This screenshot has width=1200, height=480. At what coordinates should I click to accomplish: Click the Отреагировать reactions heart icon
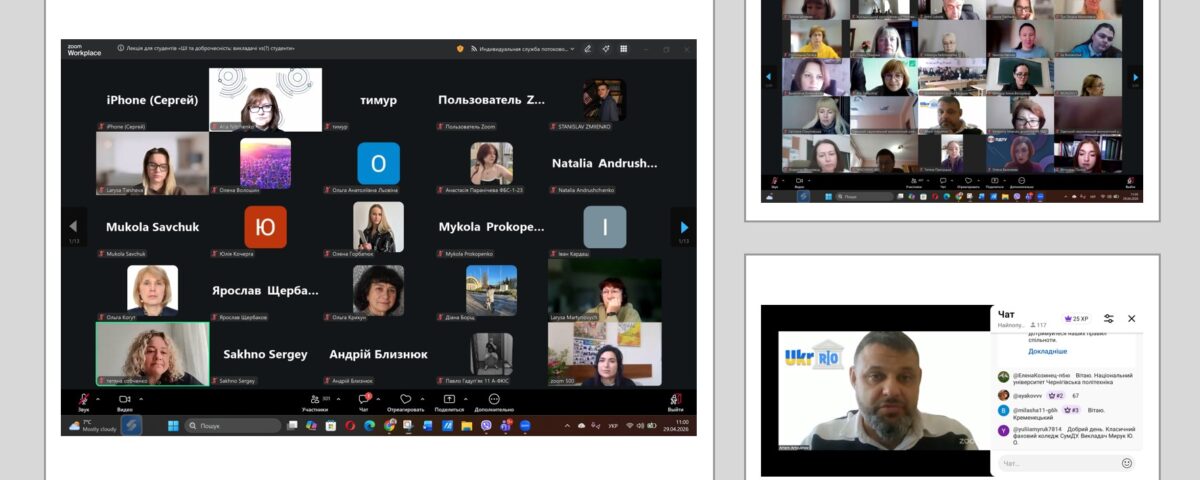406,399
